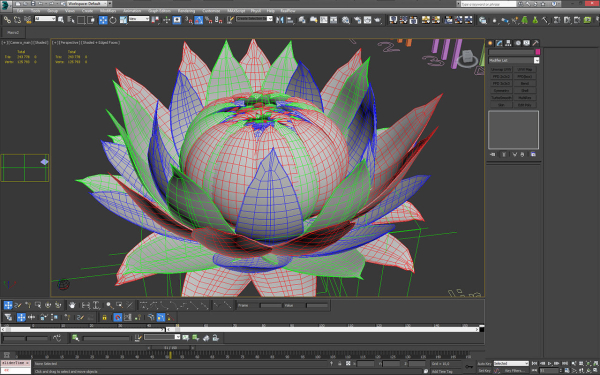This screenshot has height=375, width=600.
Task: Activate the Select and Rotate tool
Action: pos(113,20)
